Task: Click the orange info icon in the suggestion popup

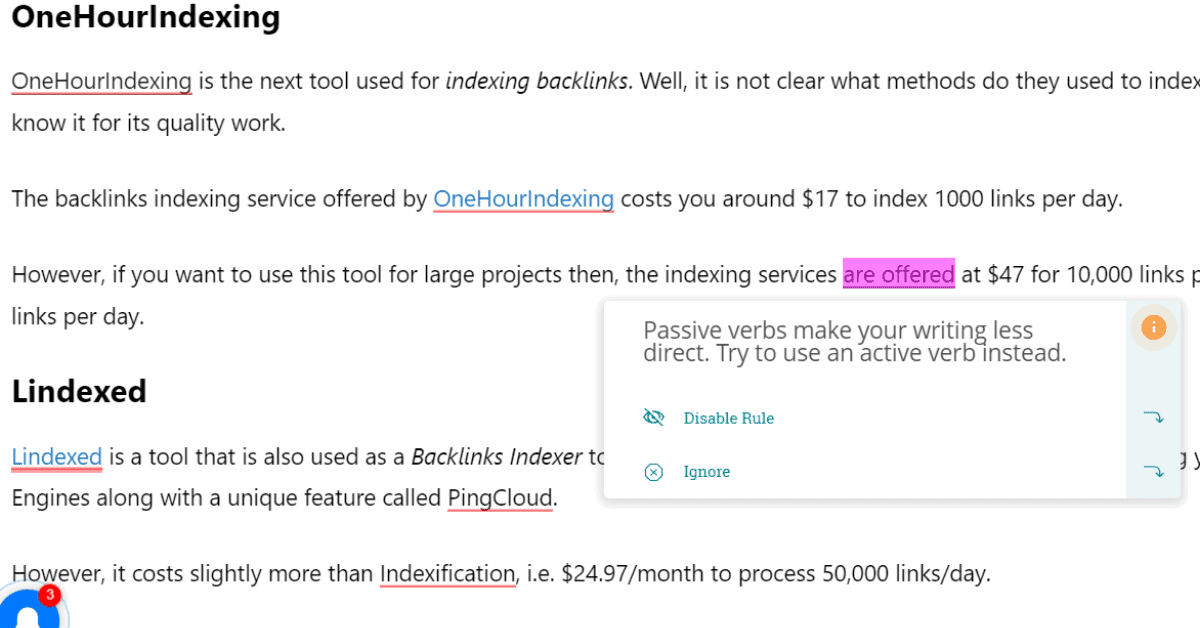Action: pos(1153,326)
